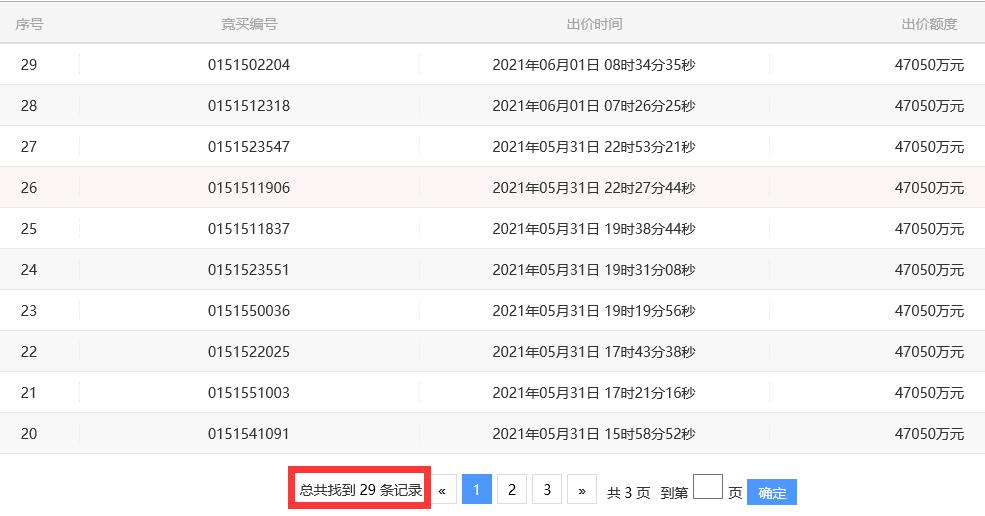Click 47050万元 amount in row 20
The width and height of the screenshot is (985, 516).
tap(929, 433)
